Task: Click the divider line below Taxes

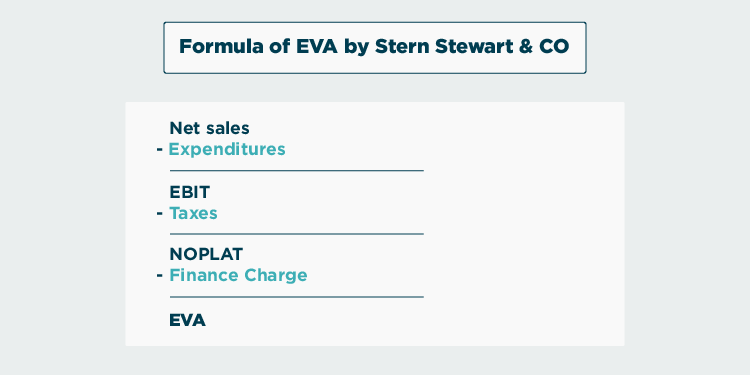Action: click(x=297, y=234)
